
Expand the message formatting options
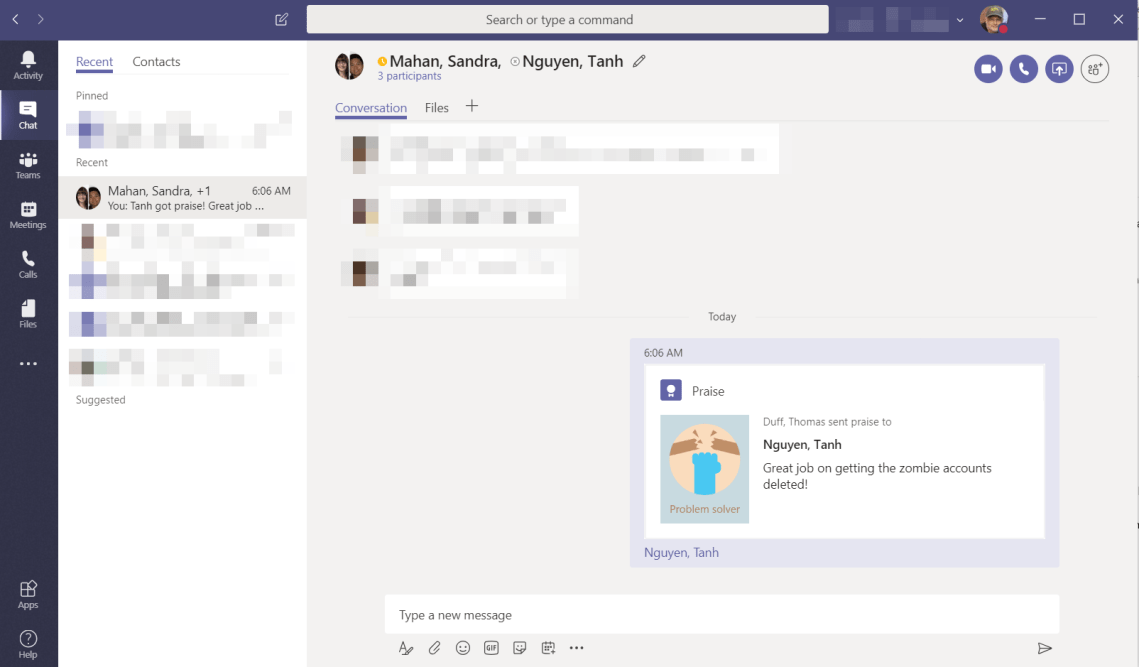406,648
